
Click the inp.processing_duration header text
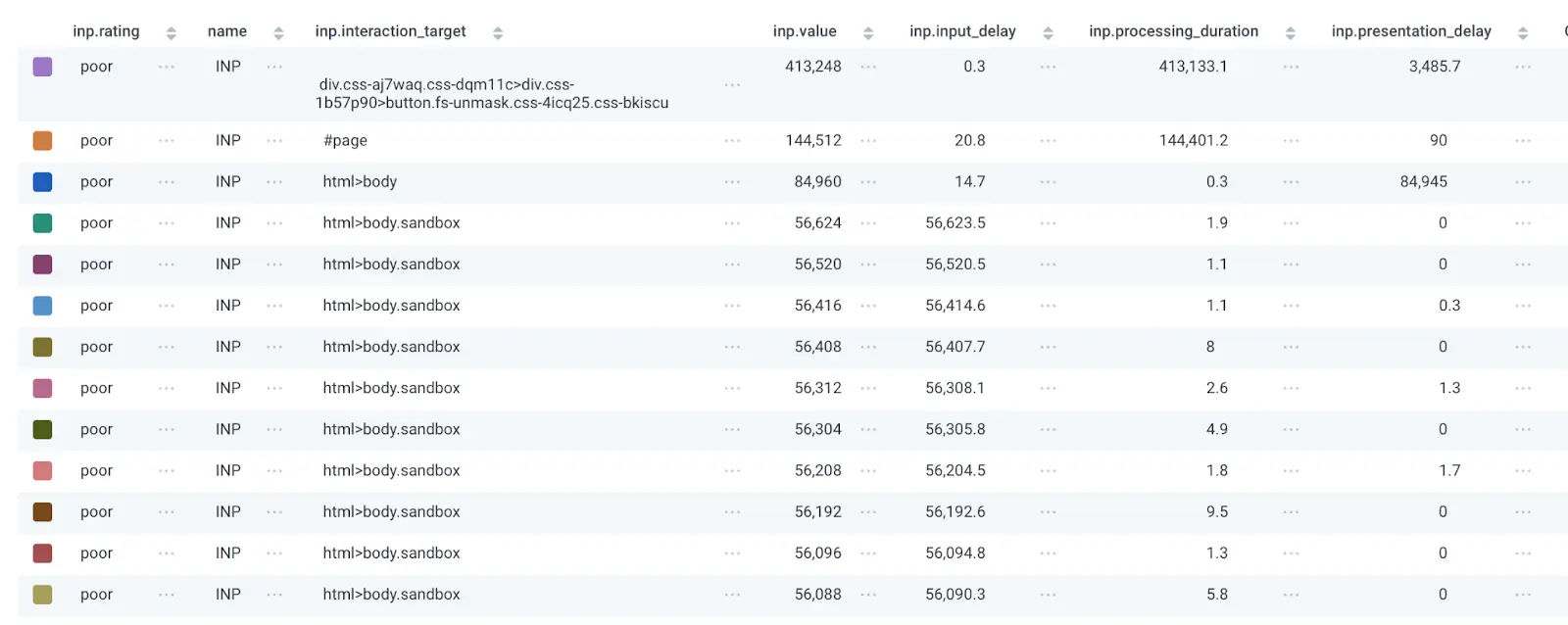(x=1173, y=31)
